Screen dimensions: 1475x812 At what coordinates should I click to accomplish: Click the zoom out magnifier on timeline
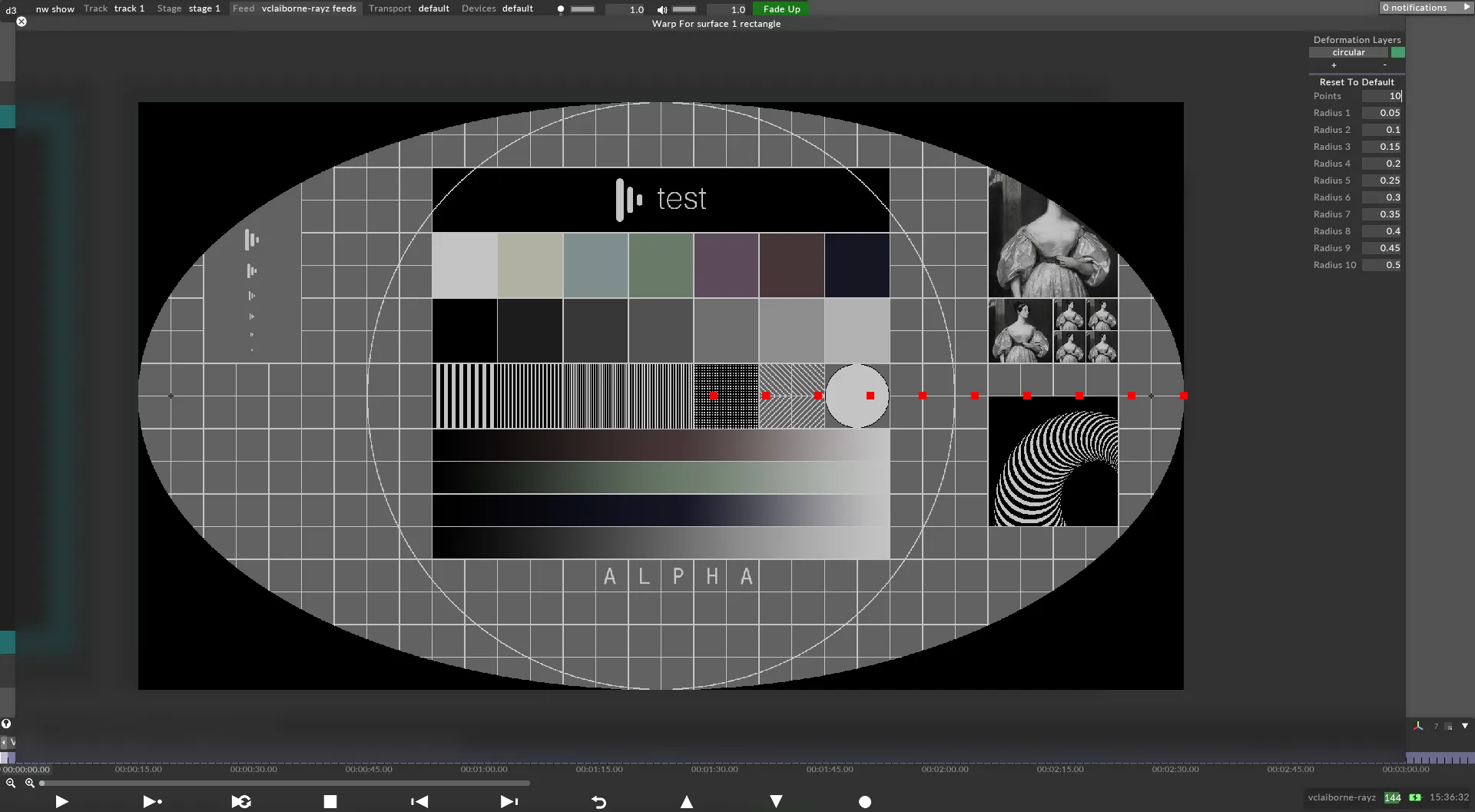point(11,783)
